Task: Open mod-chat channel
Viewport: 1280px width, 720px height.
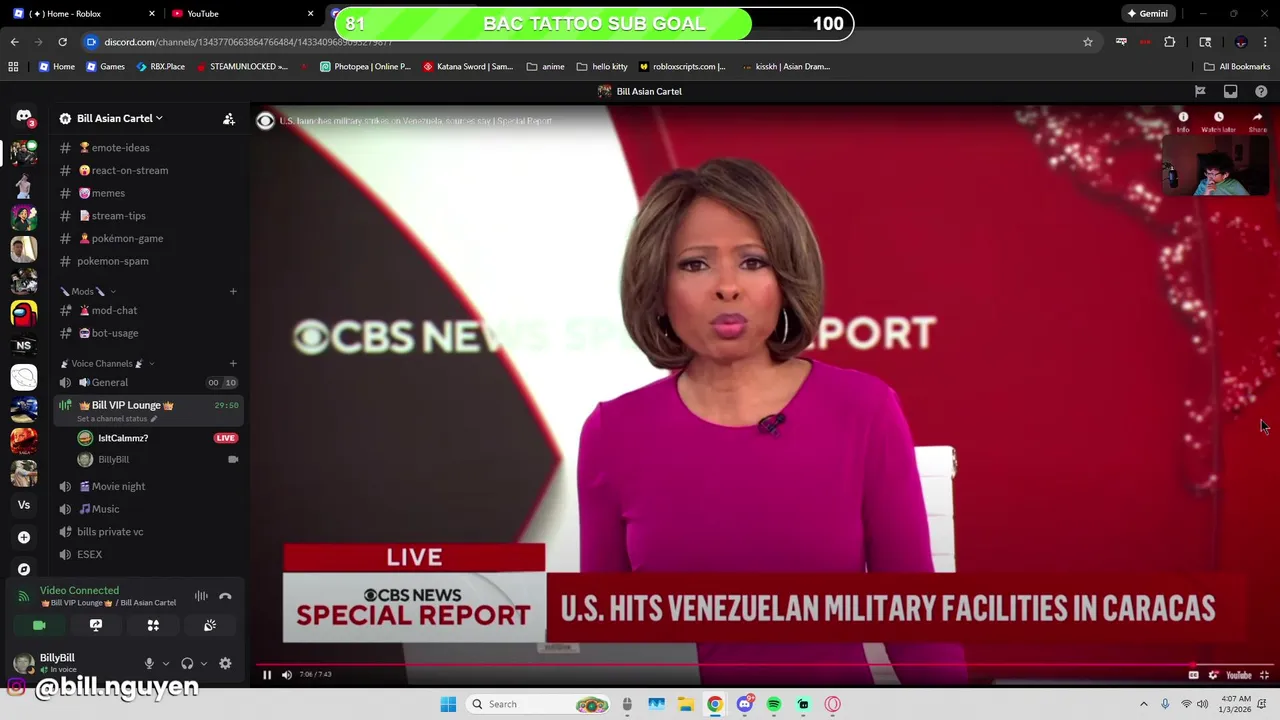Action: 148,310
